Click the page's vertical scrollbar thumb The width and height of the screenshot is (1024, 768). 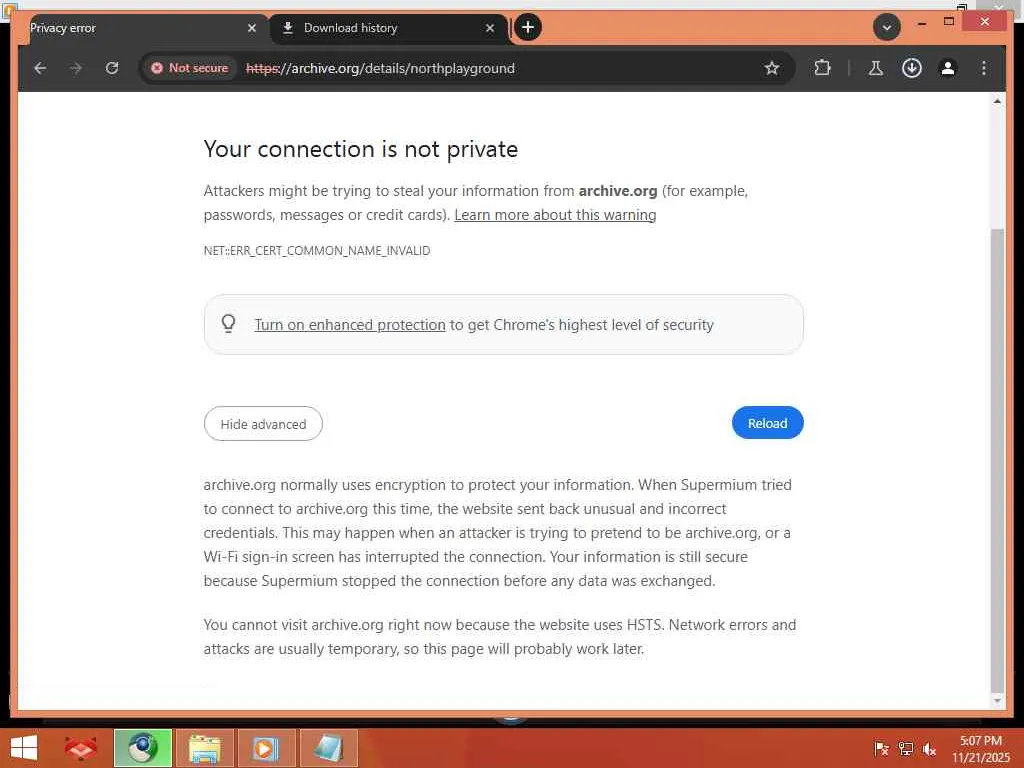tap(996, 450)
